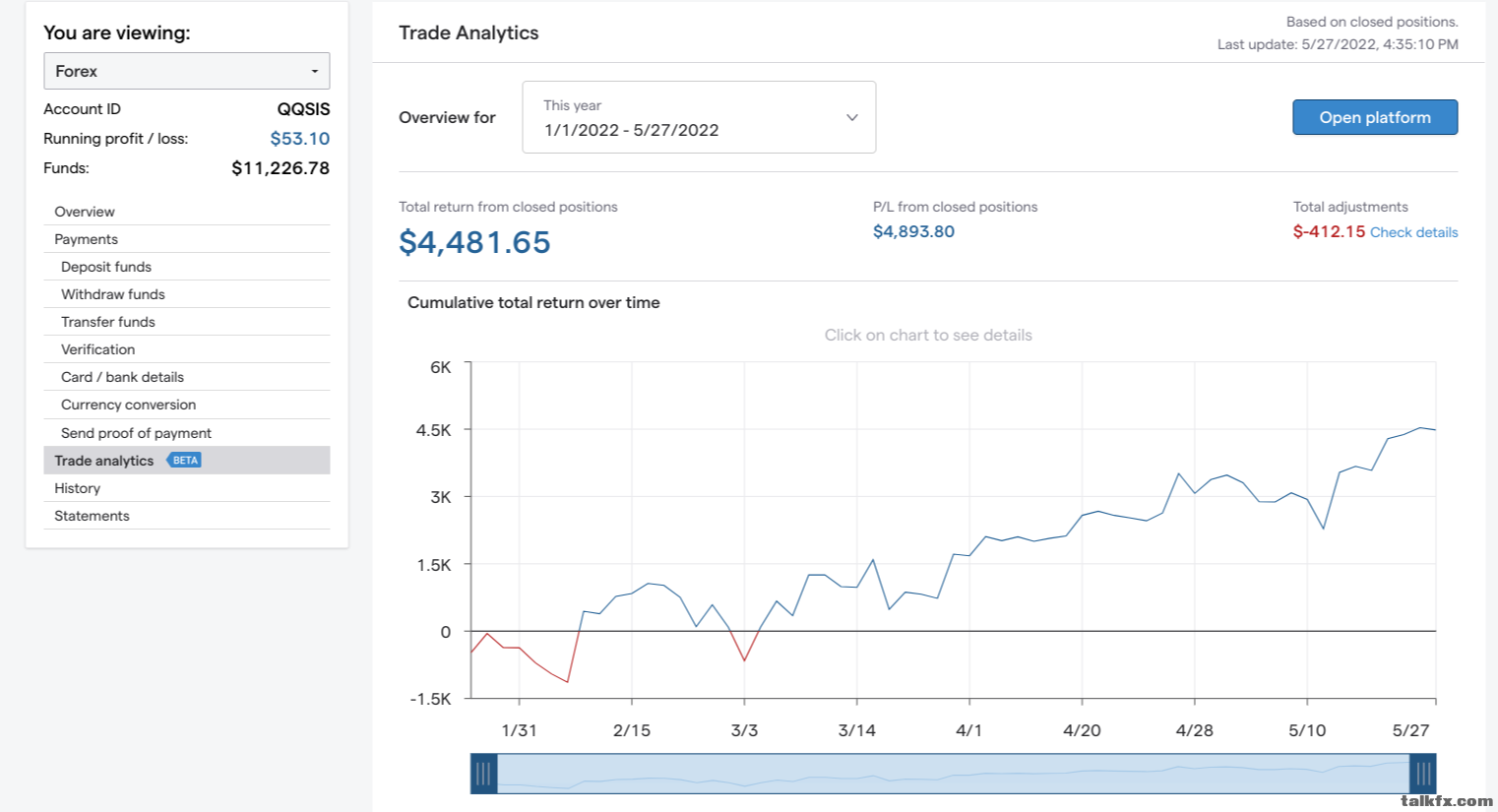
Task: Open Currency conversion
Action: [187, 405]
